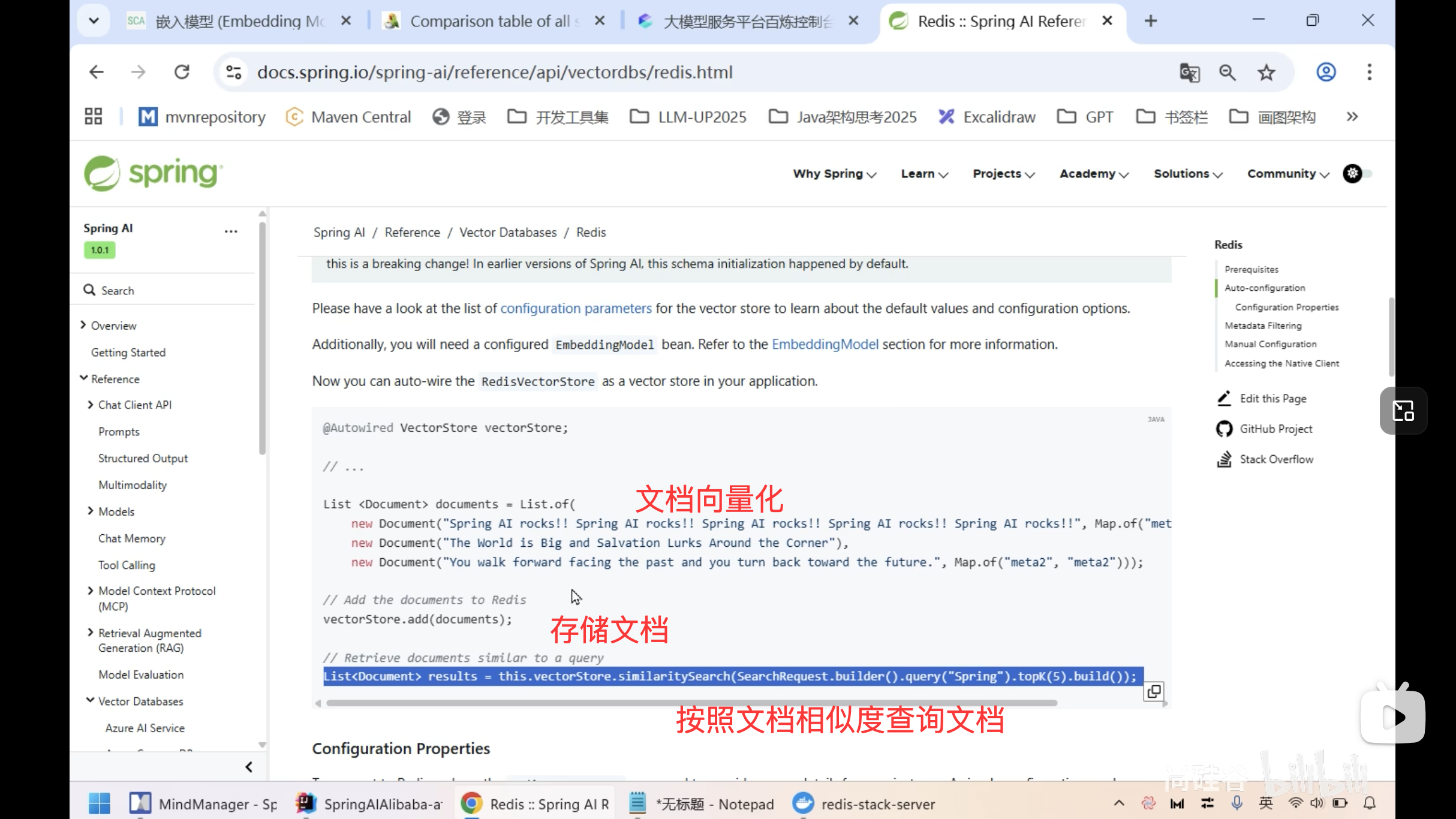The image size is (1456, 819).
Task: Click the Spring logo in the header
Action: (x=152, y=173)
